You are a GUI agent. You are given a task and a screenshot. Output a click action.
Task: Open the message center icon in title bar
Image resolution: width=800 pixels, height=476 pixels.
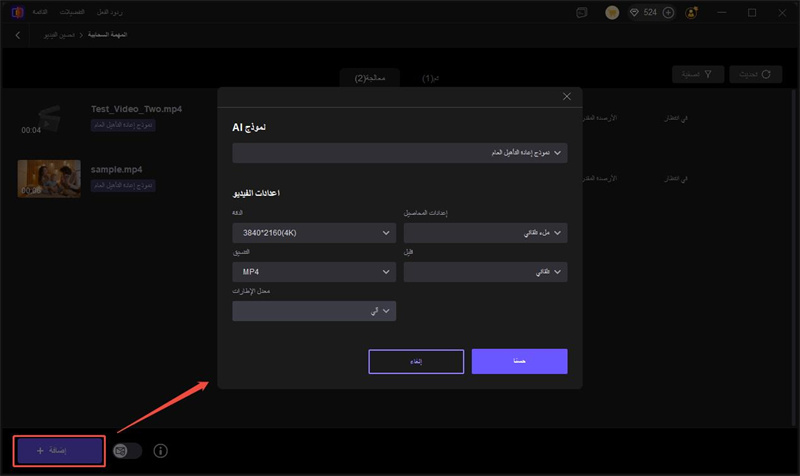point(583,13)
